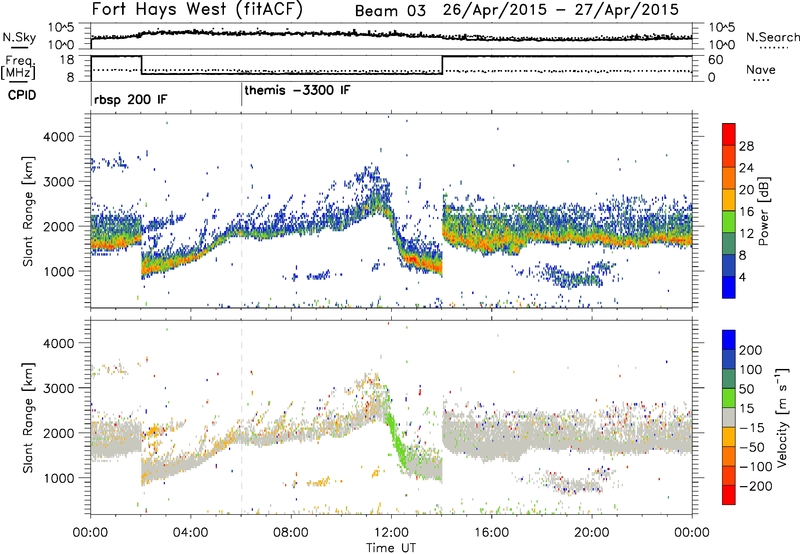This screenshot has width=800, height=554.
Task: Pick the blue bottom segment of the Power color bar
Action: [729, 288]
